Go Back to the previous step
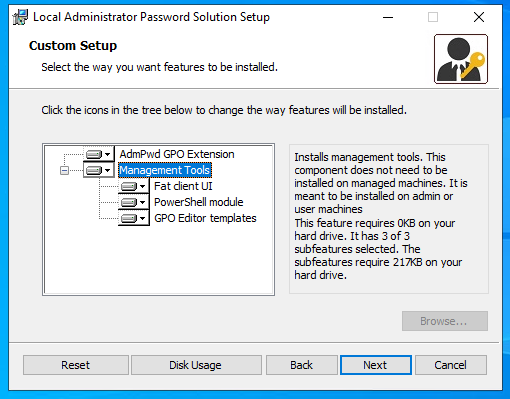 coord(302,365)
